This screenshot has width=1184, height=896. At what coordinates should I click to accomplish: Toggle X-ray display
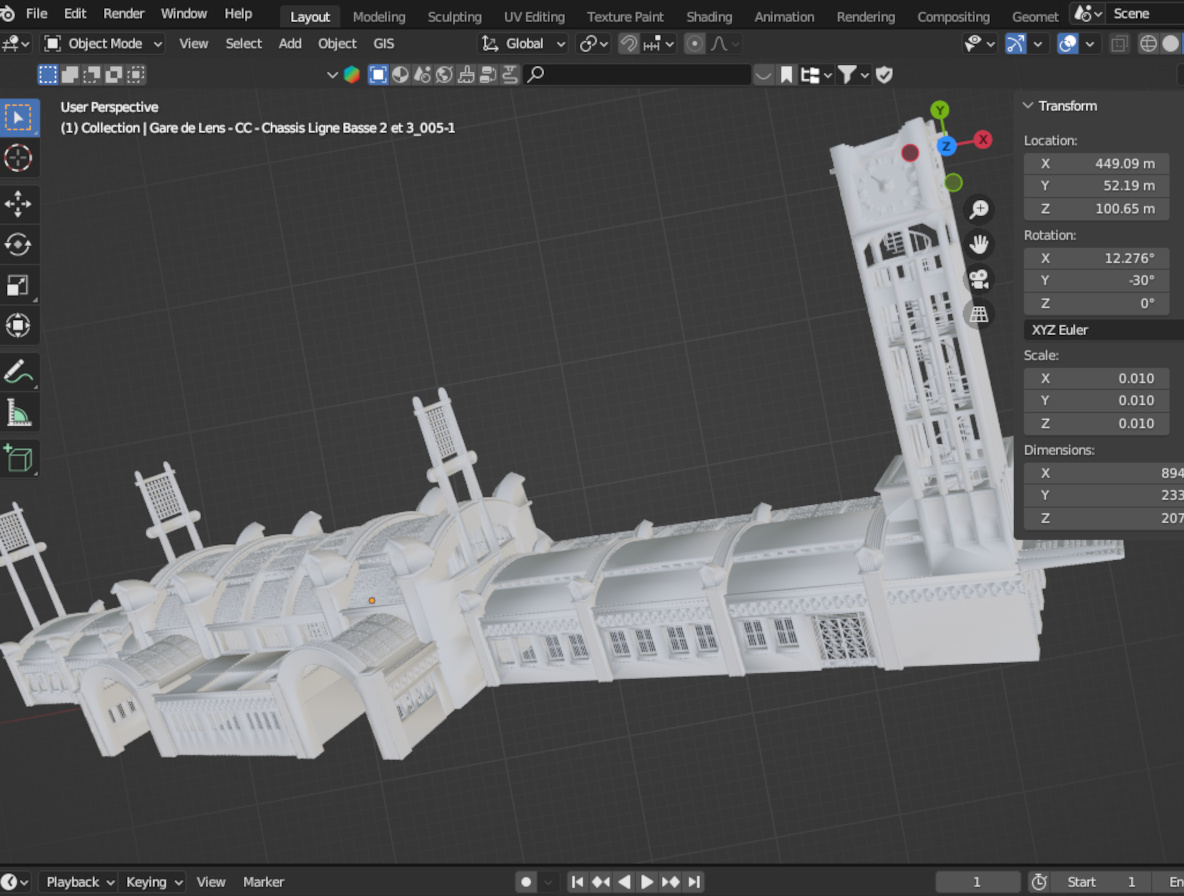[1119, 44]
